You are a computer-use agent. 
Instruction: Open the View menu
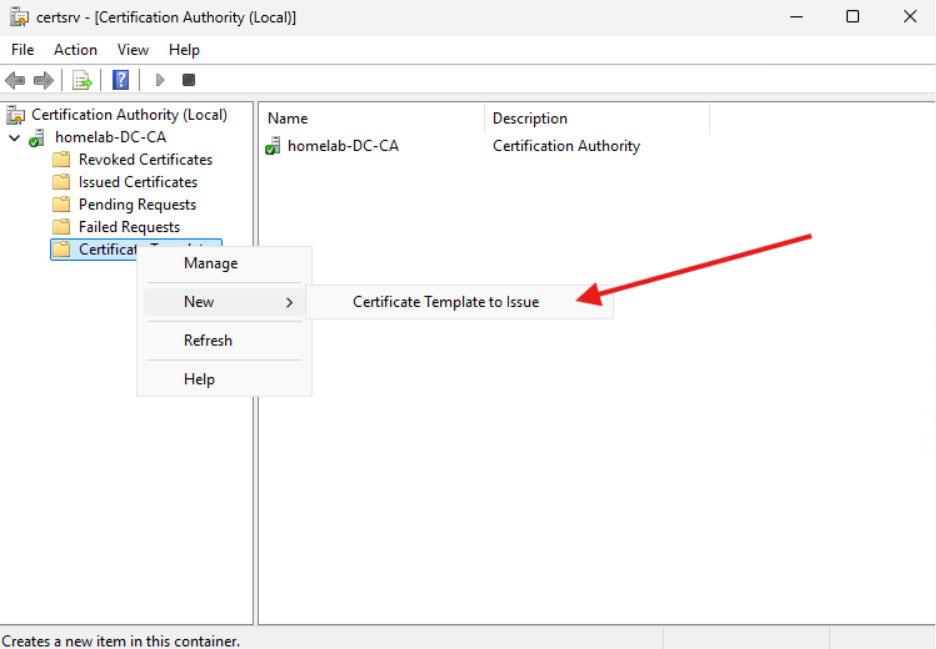(133, 49)
